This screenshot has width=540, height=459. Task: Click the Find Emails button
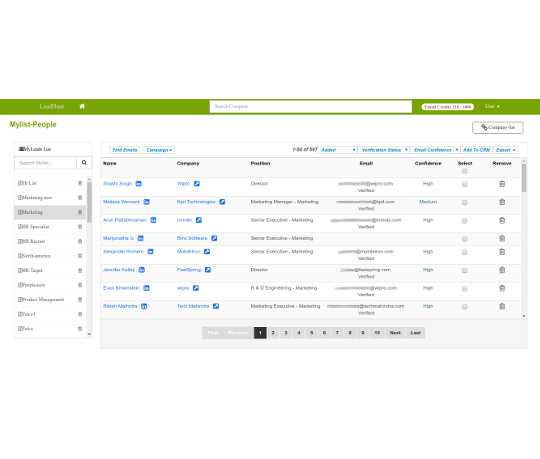pyautogui.click(x=125, y=150)
